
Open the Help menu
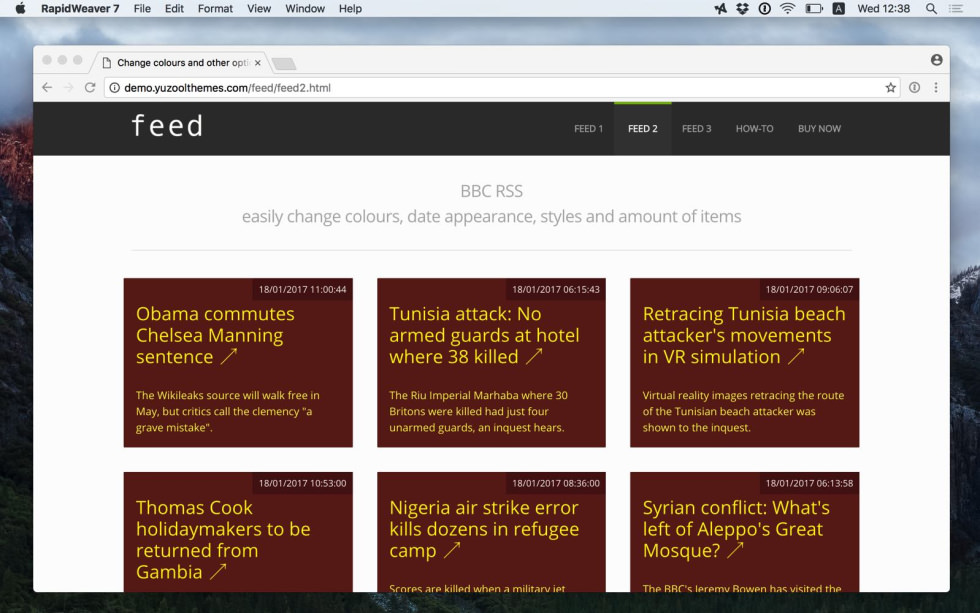[350, 9]
